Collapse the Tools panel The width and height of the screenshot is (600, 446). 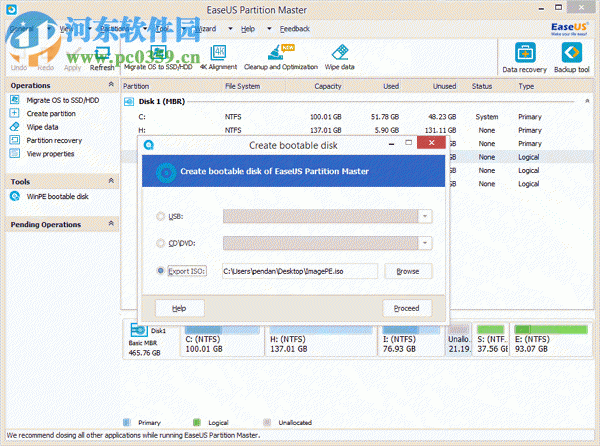click(111, 181)
